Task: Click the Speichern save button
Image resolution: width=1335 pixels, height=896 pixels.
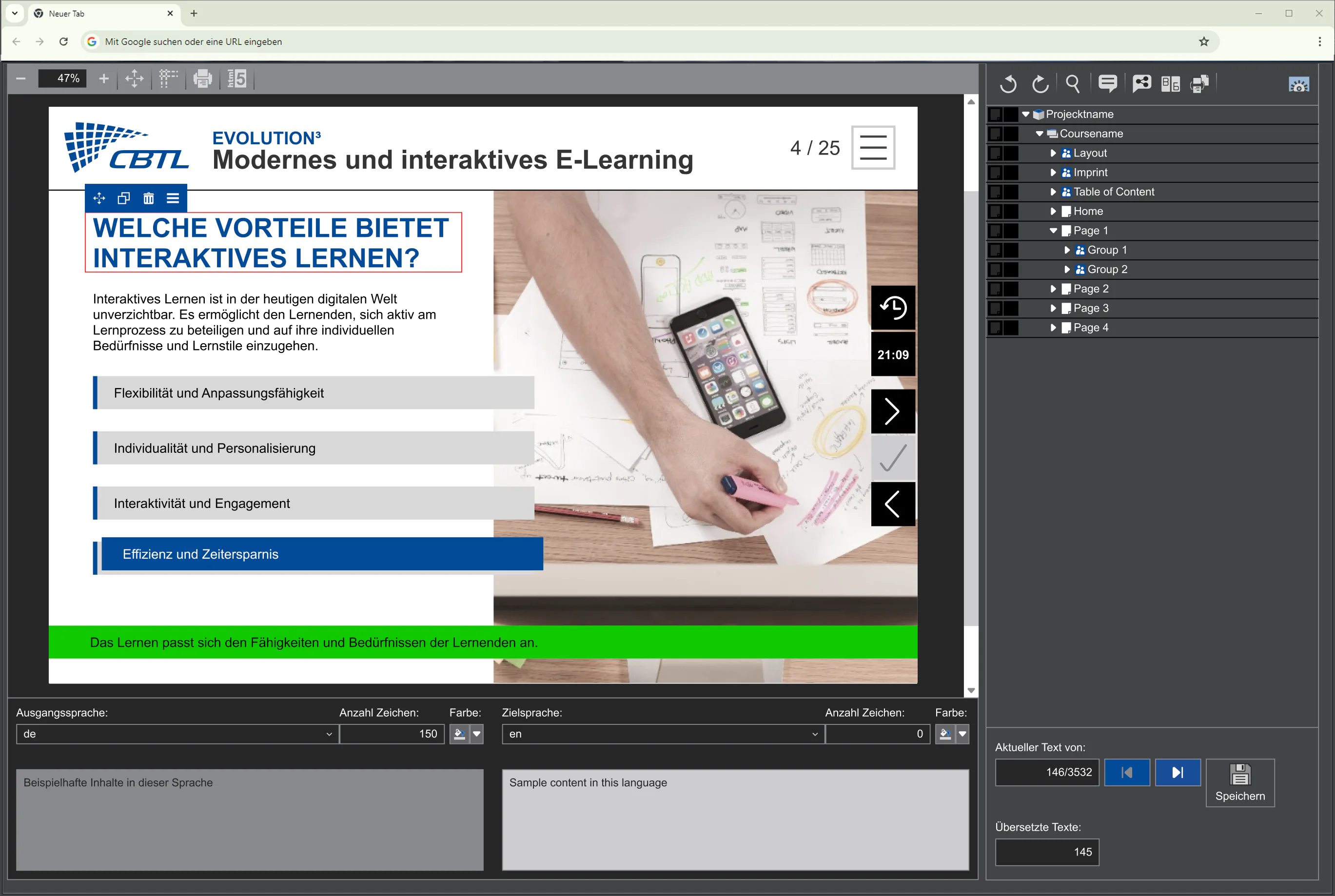Action: click(1239, 783)
